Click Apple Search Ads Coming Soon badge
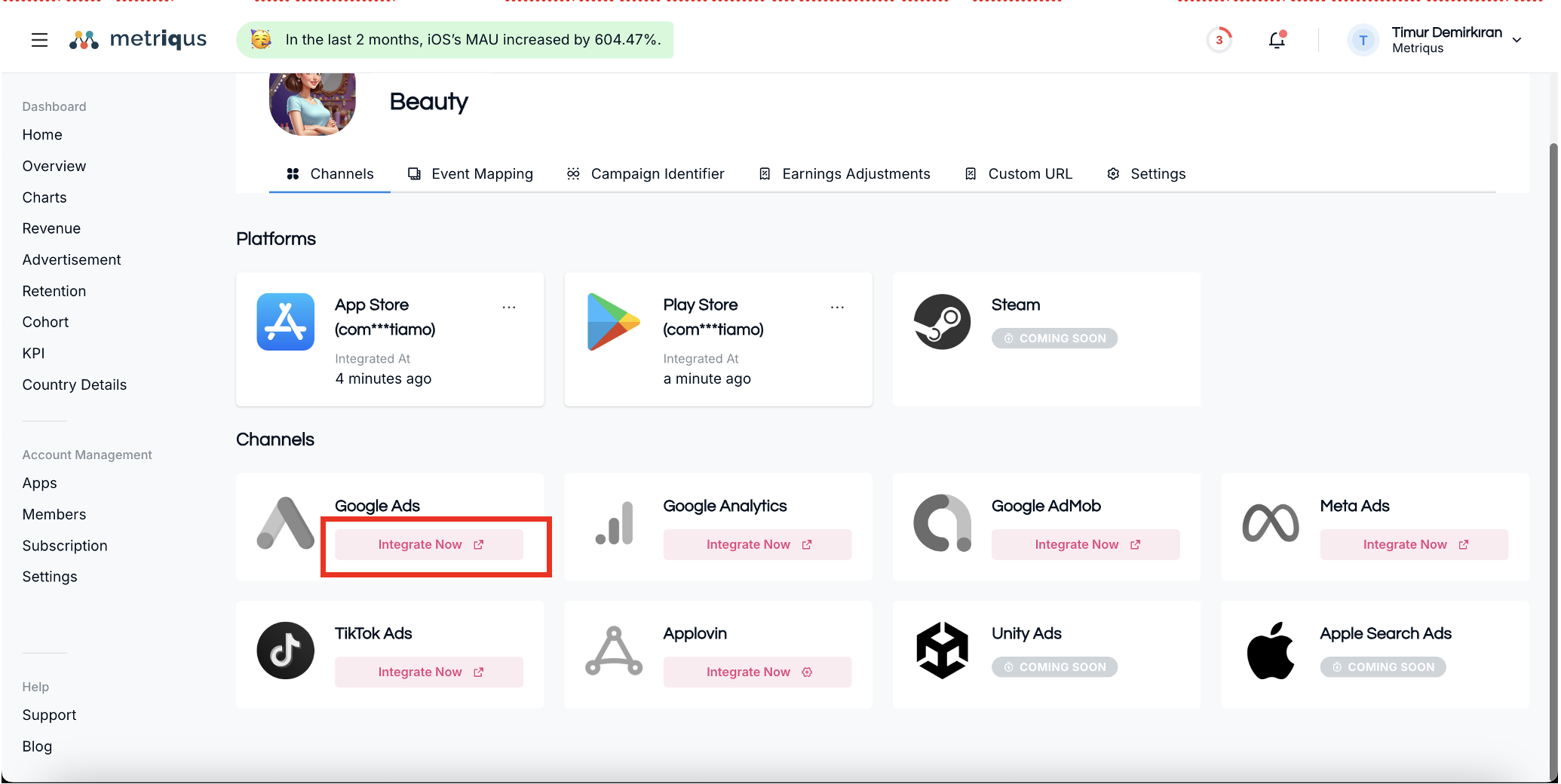This screenshot has width=1561, height=784. (x=1383, y=667)
